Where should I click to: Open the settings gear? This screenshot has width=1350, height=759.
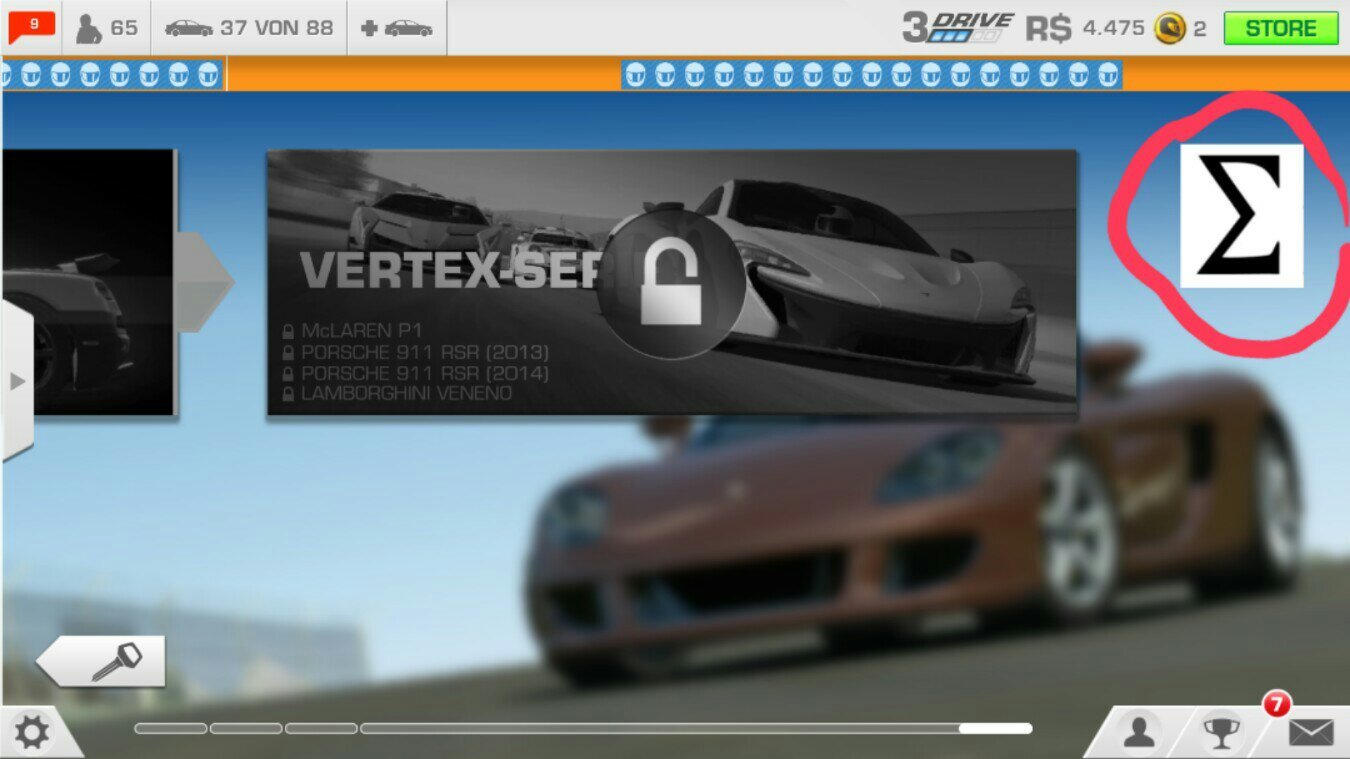[x=30, y=734]
